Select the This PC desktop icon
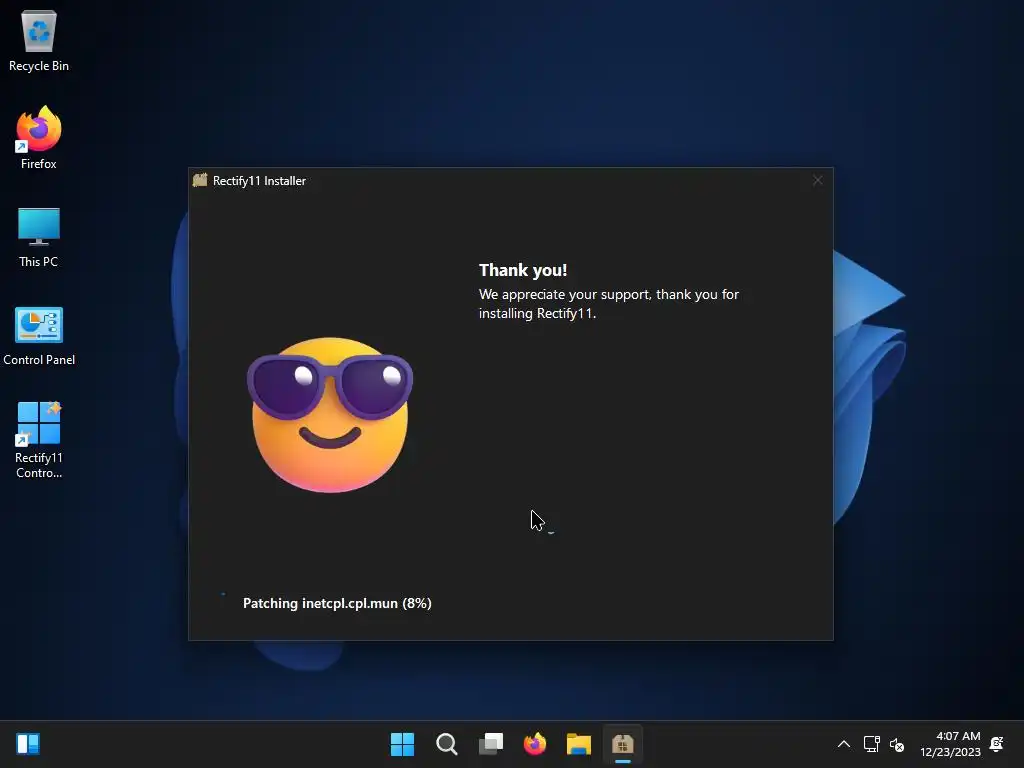Image resolution: width=1024 pixels, height=768 pixels. click(39, 237)
